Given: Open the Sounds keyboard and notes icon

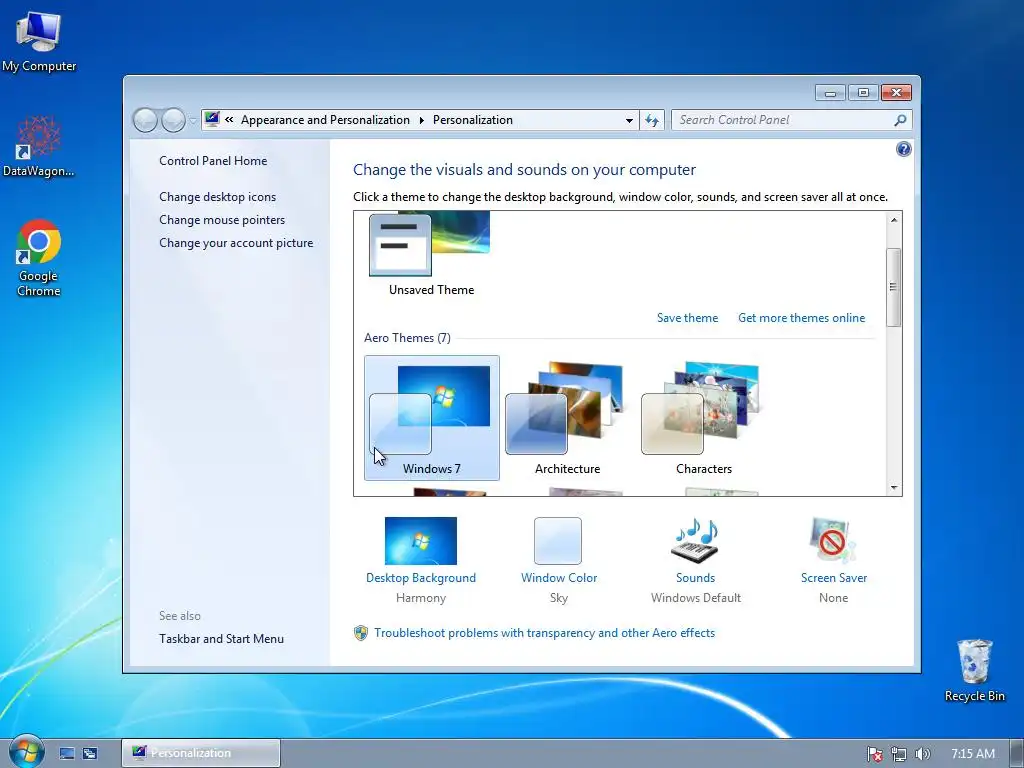Looking at the screenshot, I should 696,541.
